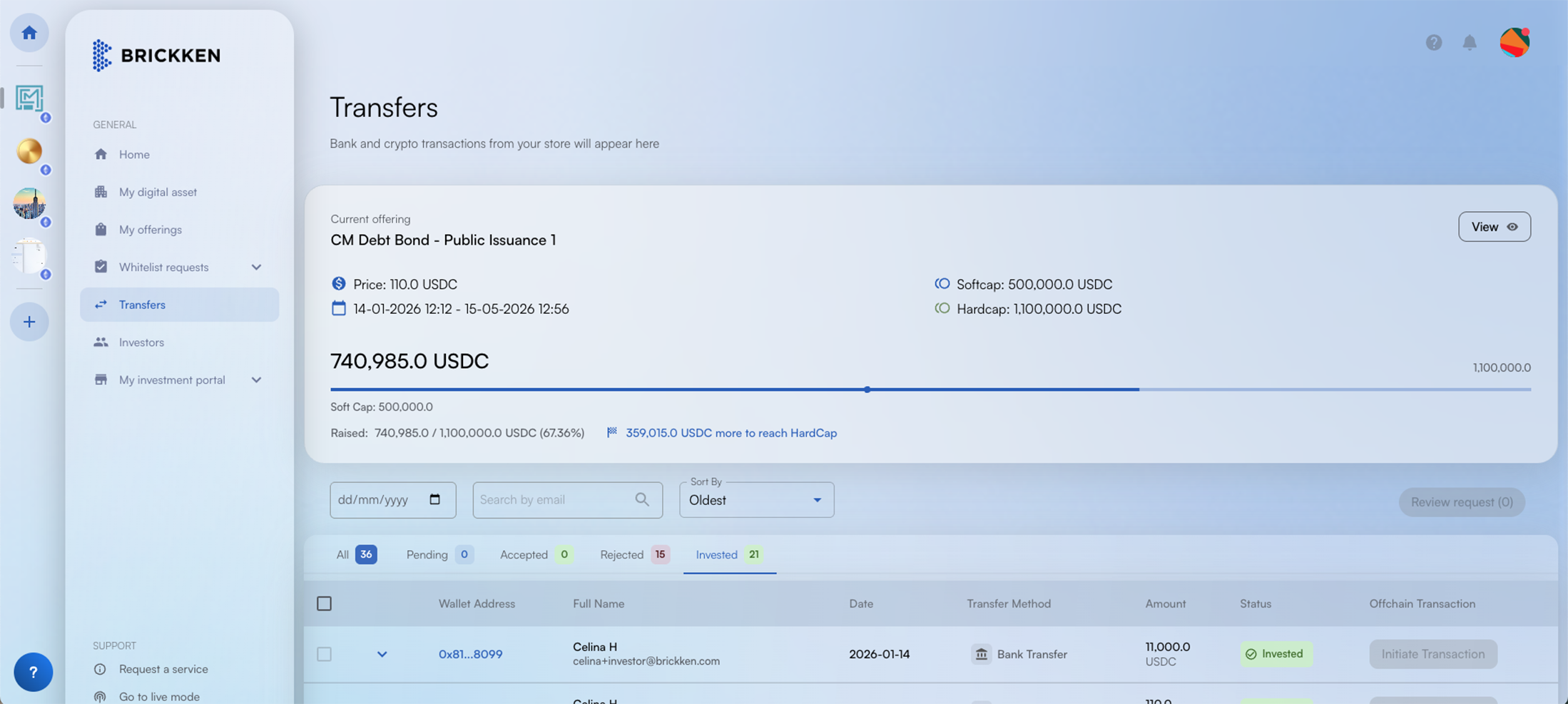Open the date picker calendar icon
The height and width of the screenshot is (704, 1568).
pos(435,499)
